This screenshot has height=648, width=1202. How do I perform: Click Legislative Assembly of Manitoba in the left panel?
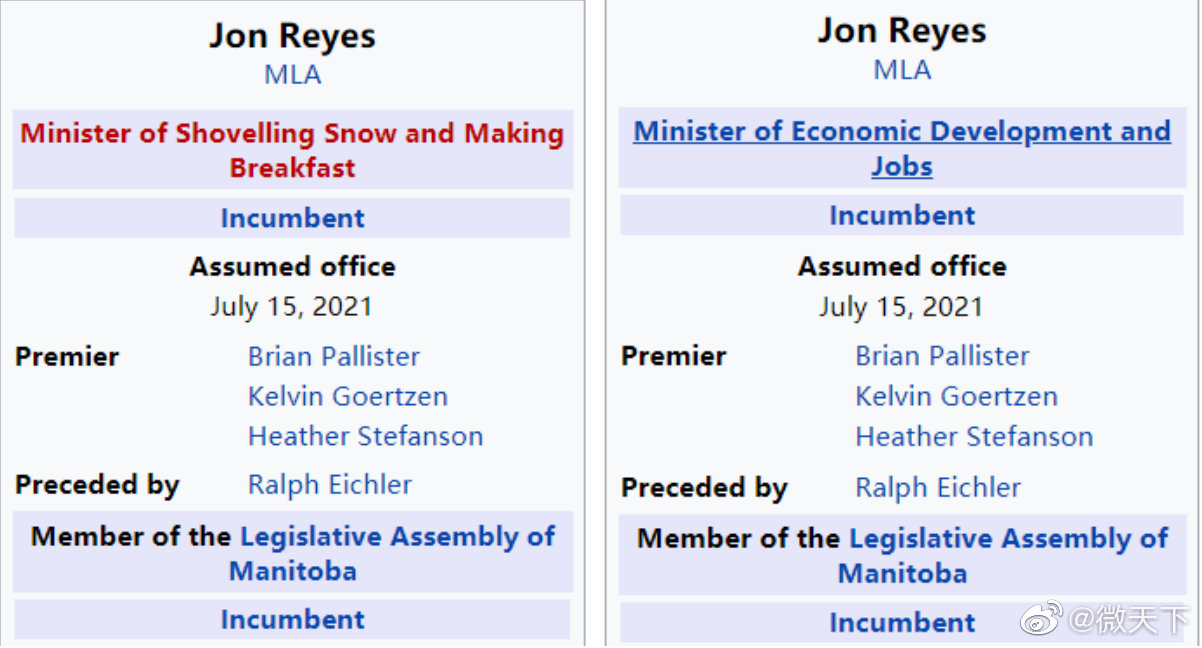point(396,537)
